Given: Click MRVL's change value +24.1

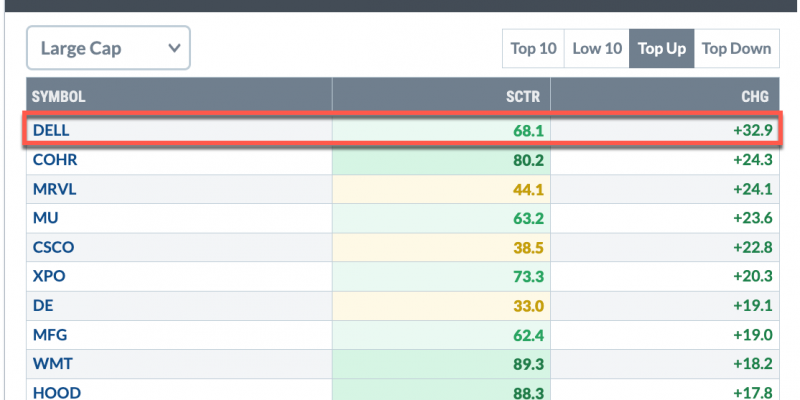Looking at the screenshot, I should tap(753, 189).
